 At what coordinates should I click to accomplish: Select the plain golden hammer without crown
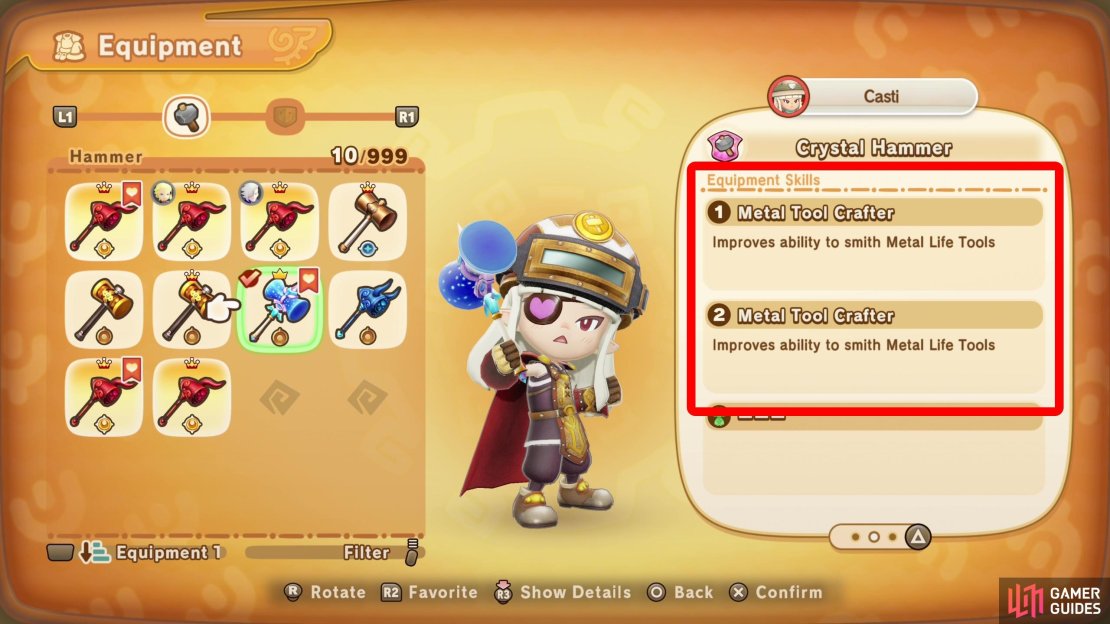(x=104, y=310)
